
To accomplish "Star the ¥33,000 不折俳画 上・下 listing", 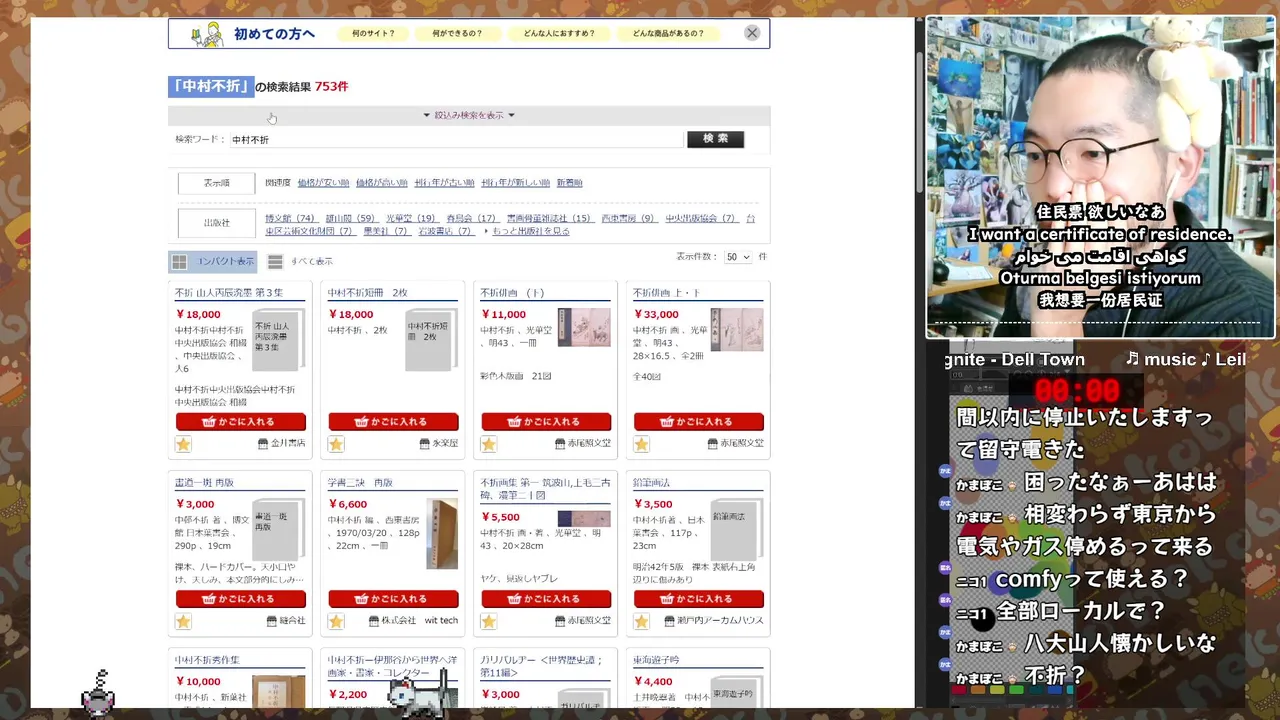I will [641, 444].
